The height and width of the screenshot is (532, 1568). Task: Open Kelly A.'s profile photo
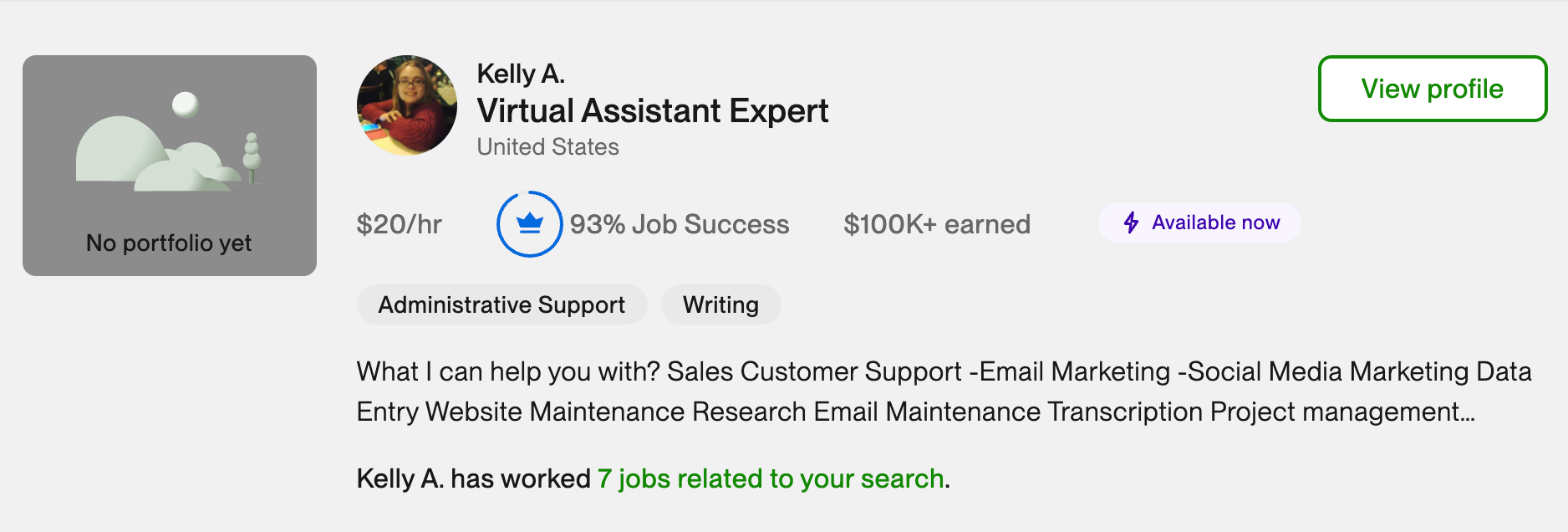click(x=407, y=105)
